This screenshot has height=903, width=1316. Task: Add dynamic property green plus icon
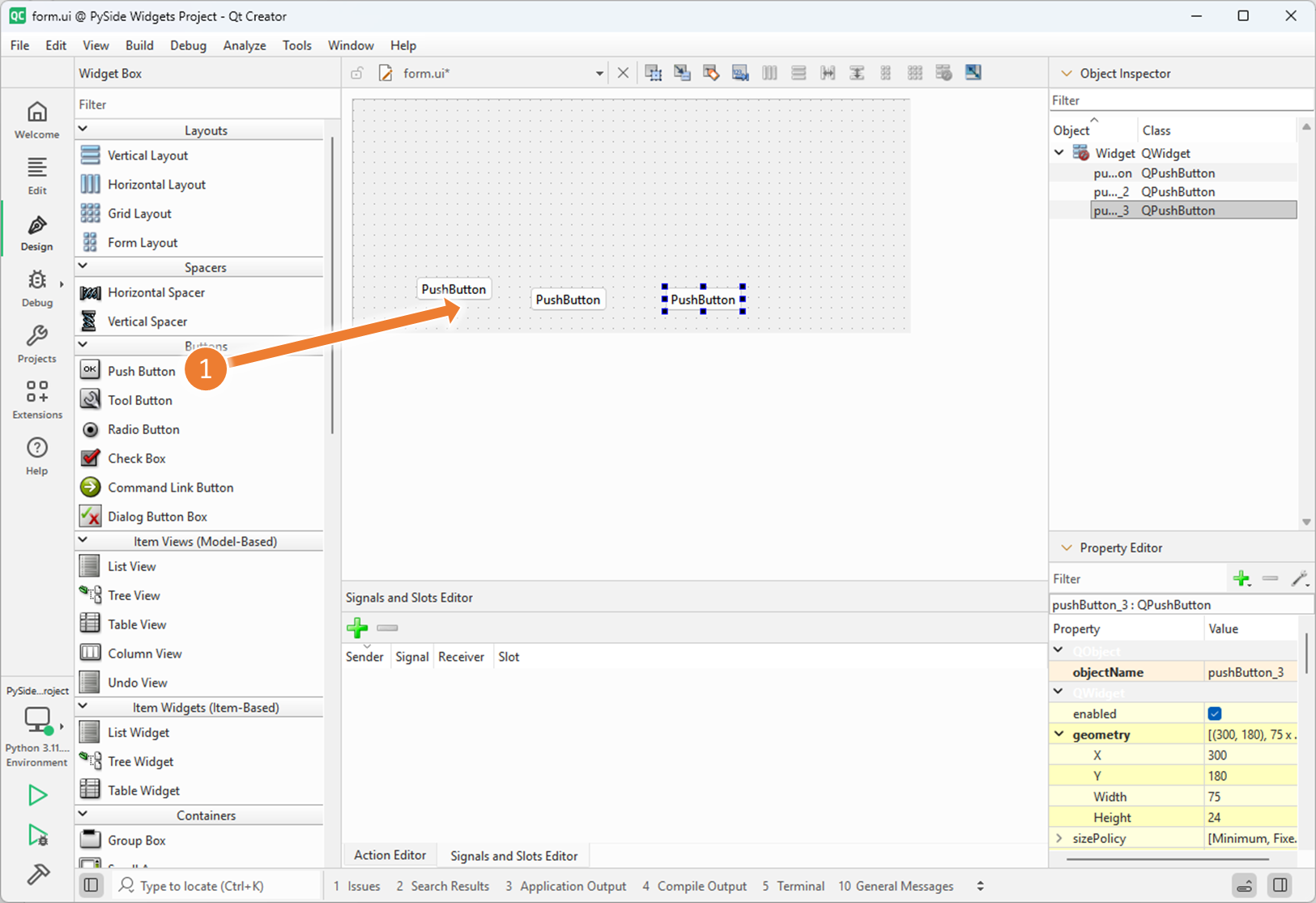coord(1241,578)
